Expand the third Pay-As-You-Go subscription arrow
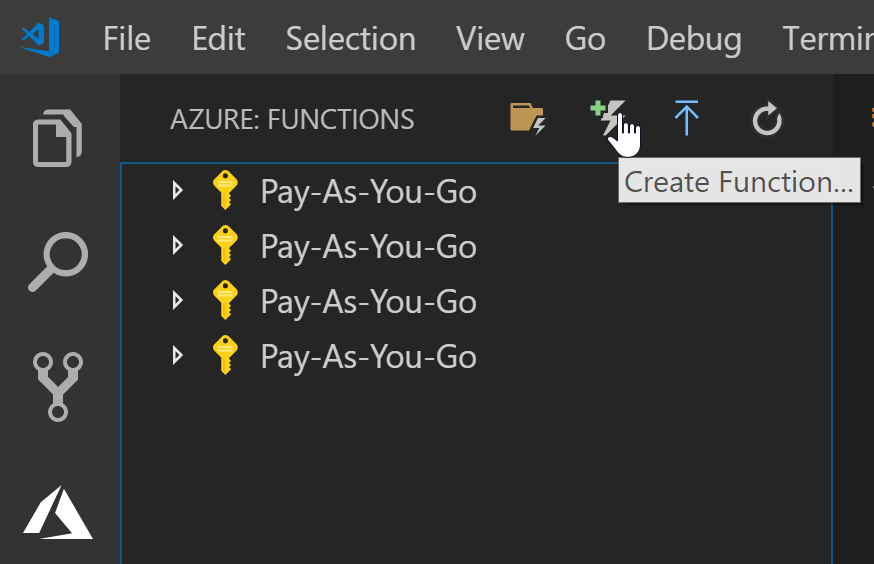The height and width of the screenshot is (564, 874). 178,300
